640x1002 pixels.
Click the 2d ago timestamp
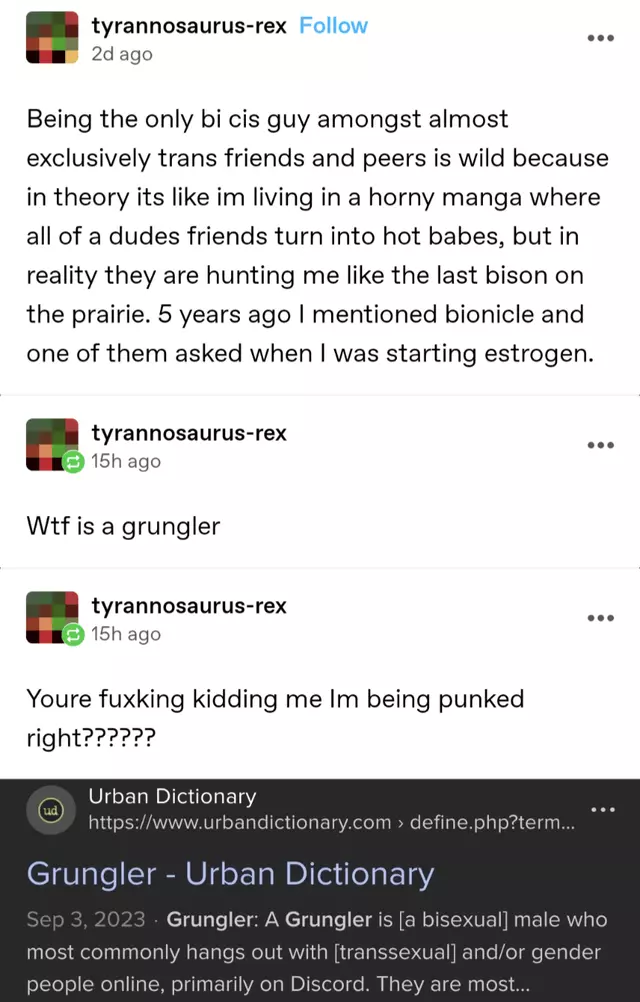122,54
